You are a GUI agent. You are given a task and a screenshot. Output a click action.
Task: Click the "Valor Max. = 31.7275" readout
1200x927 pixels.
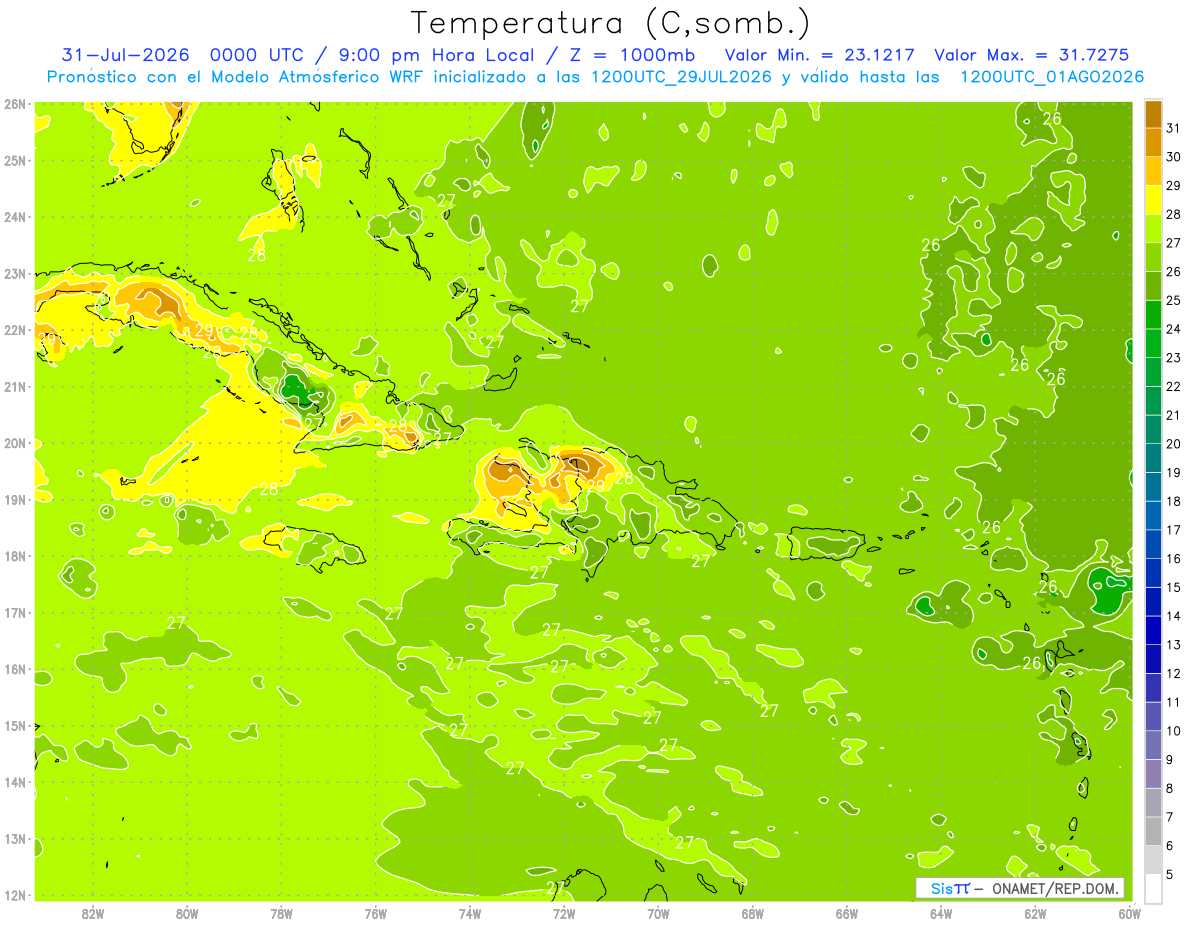point(1032,55)
